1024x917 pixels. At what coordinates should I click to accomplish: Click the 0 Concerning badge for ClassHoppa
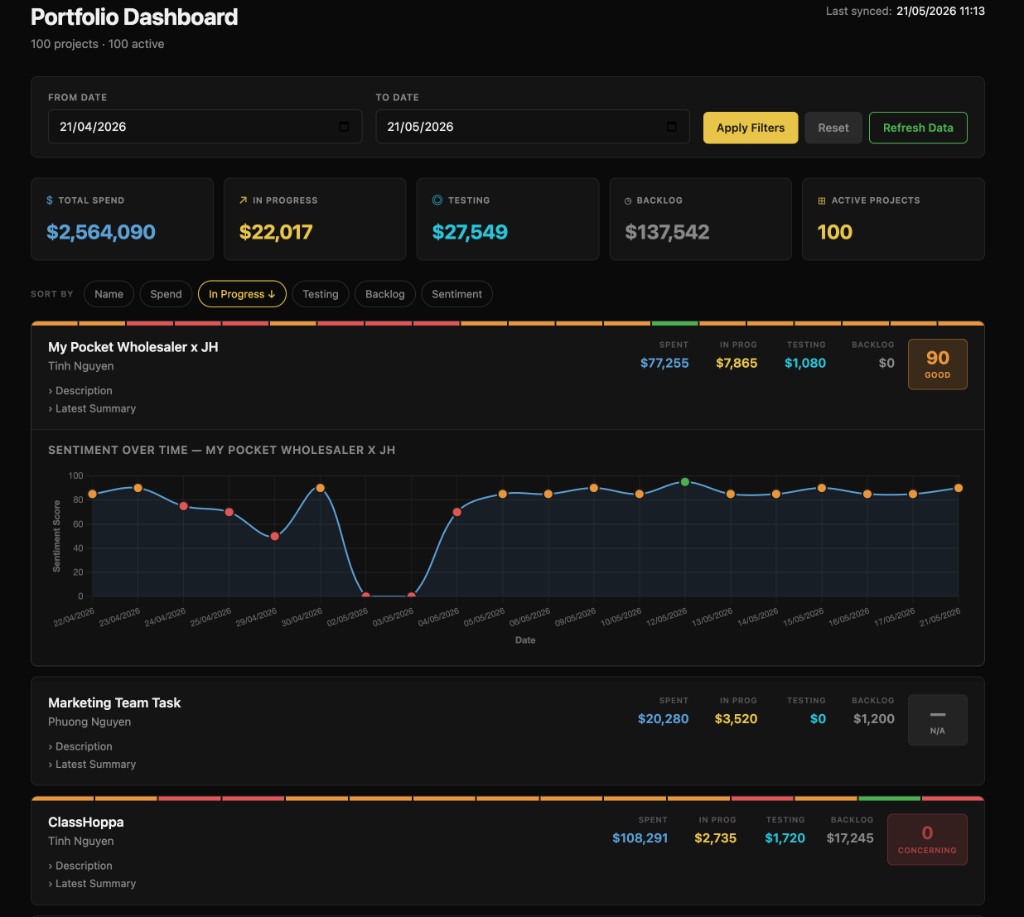pos(927,839)
